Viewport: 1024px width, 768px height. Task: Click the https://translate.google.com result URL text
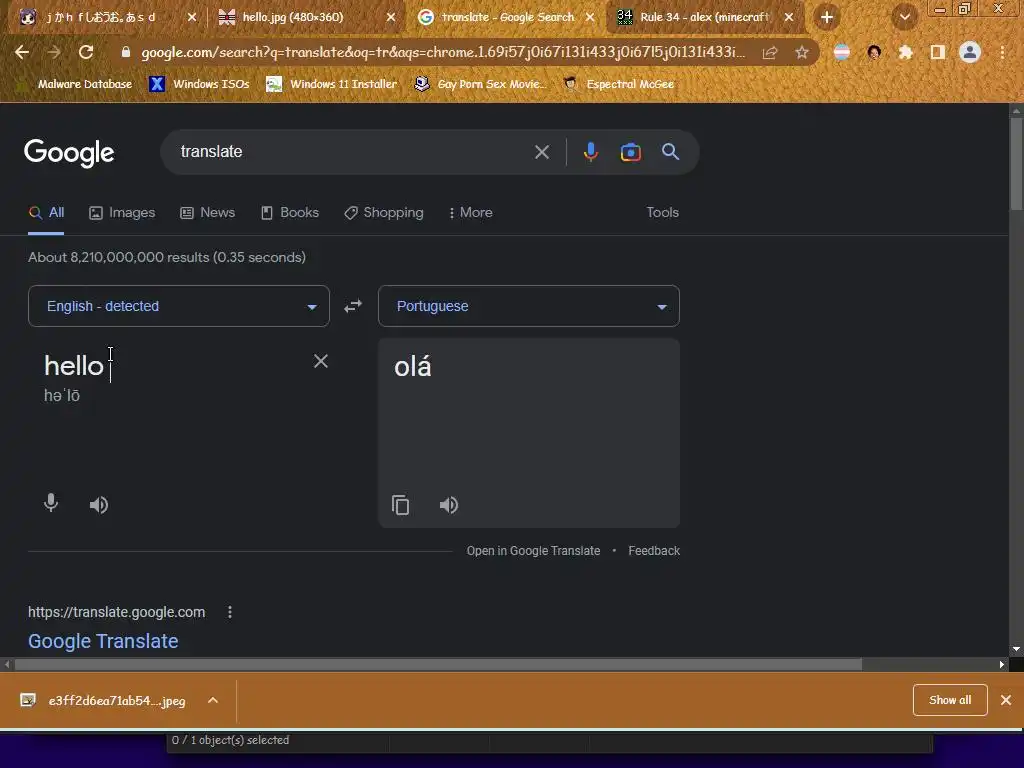[116, 612]
